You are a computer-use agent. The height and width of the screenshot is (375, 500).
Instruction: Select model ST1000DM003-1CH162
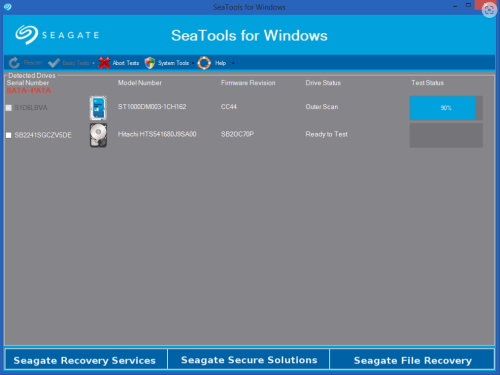click(152, 107)
